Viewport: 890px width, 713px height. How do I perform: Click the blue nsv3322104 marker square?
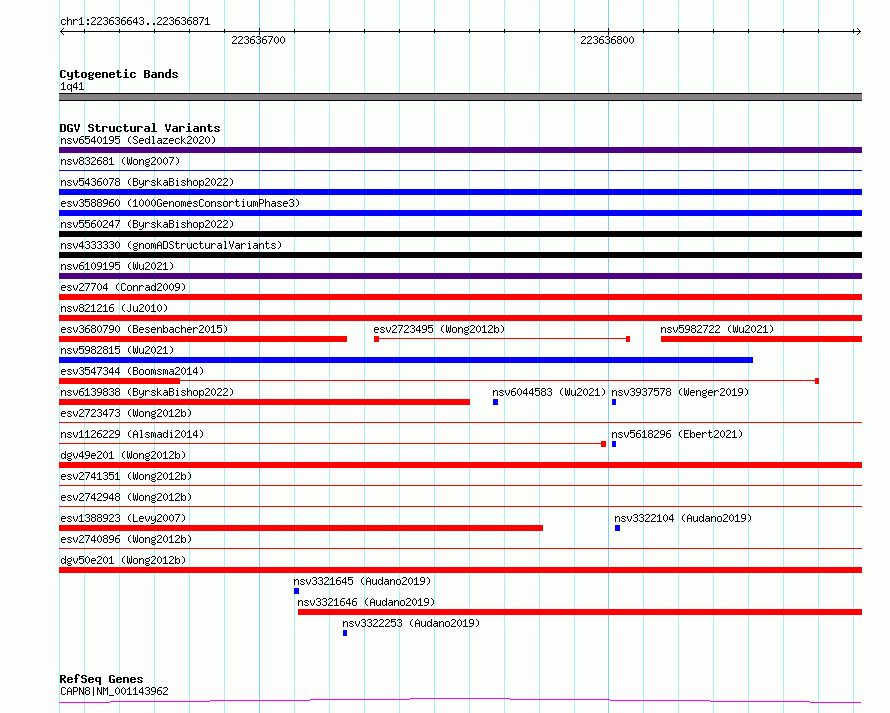pyautogui.click(x=618, y=528)
